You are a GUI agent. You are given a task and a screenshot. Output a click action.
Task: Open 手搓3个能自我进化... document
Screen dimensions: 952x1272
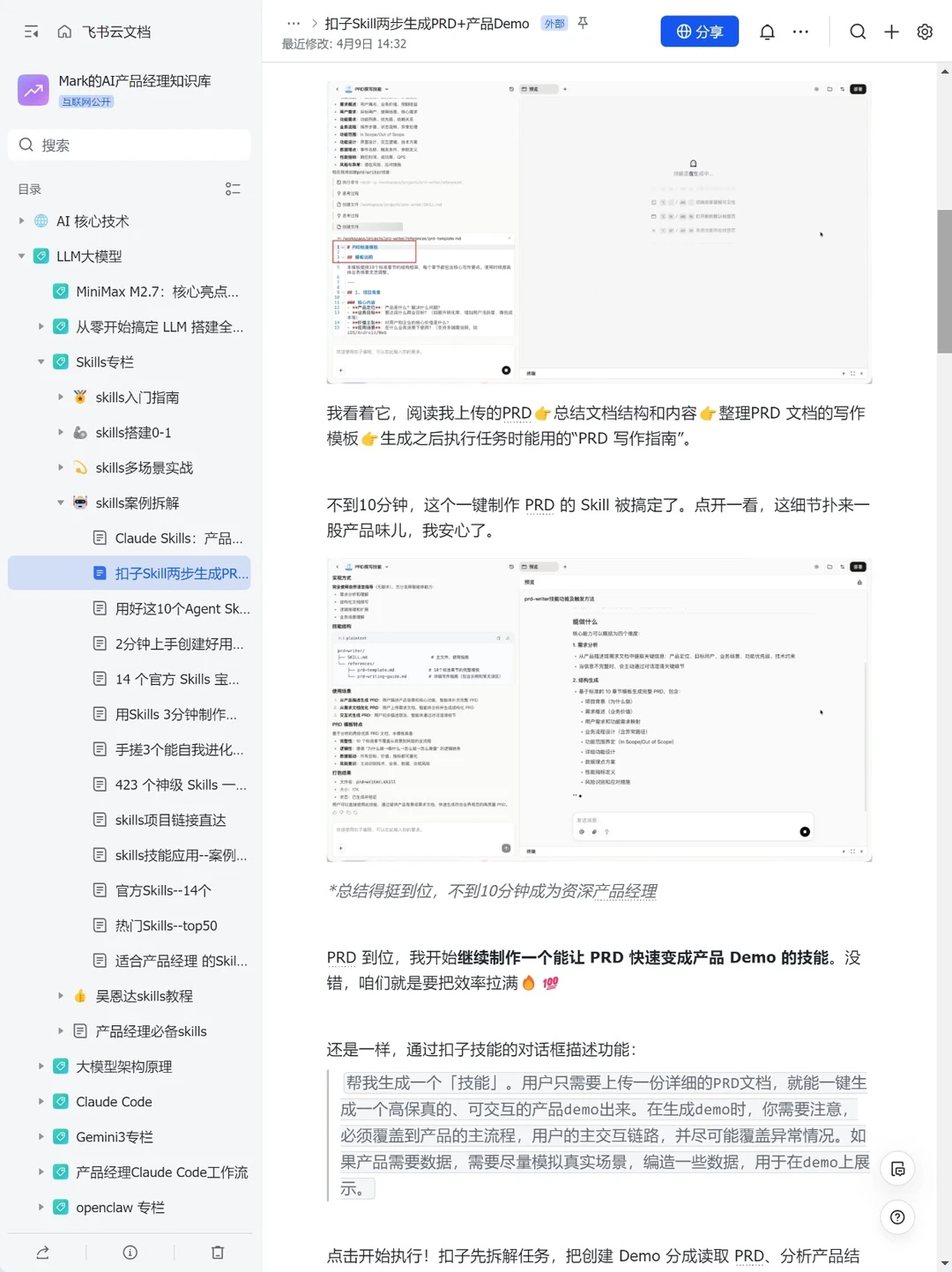[x=130, y=749]
